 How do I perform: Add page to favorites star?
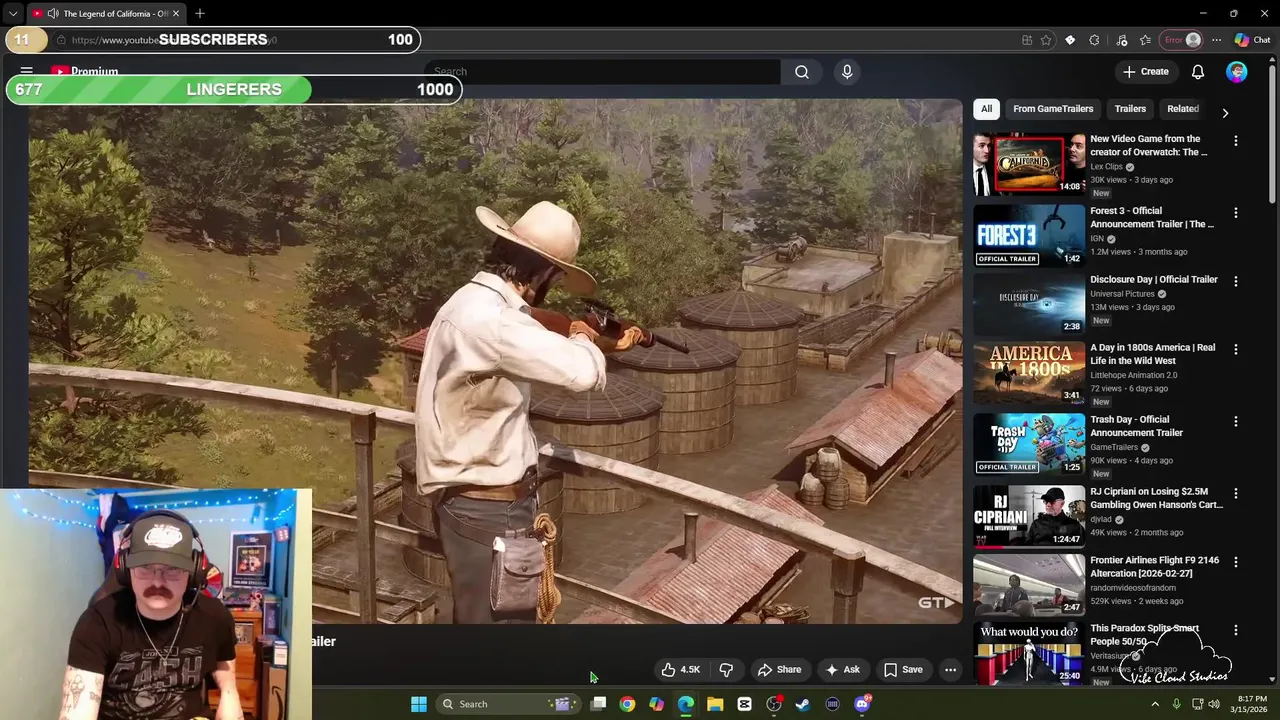(x=1046, y=40)
